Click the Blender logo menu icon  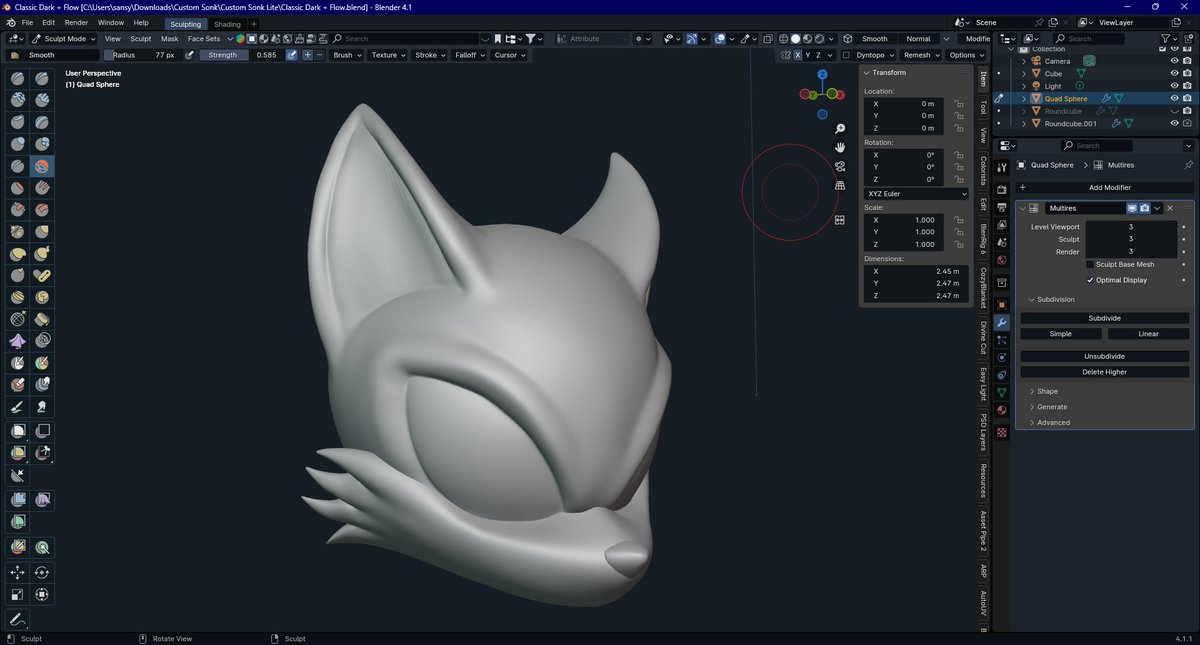pyautogui.click(x=9, y=22)
